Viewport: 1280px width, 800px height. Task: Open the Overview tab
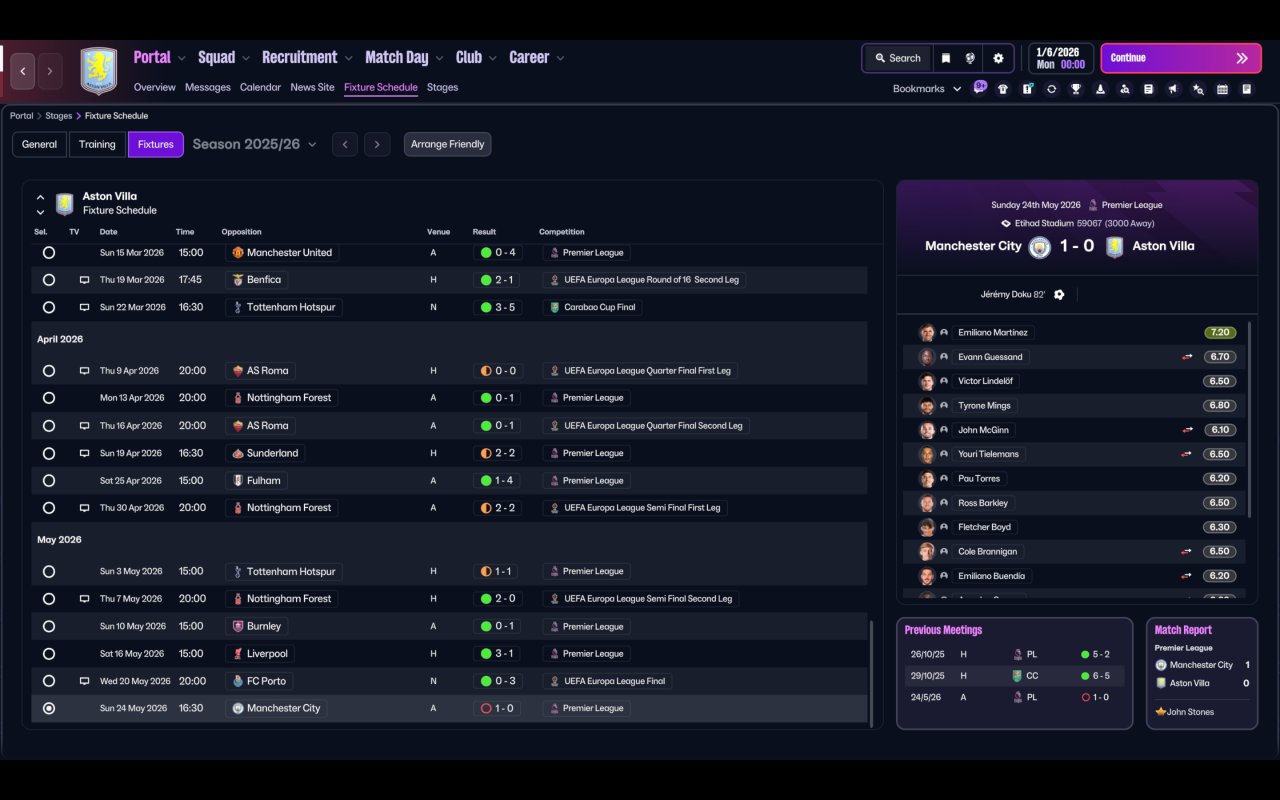click(x=155, y=87)
